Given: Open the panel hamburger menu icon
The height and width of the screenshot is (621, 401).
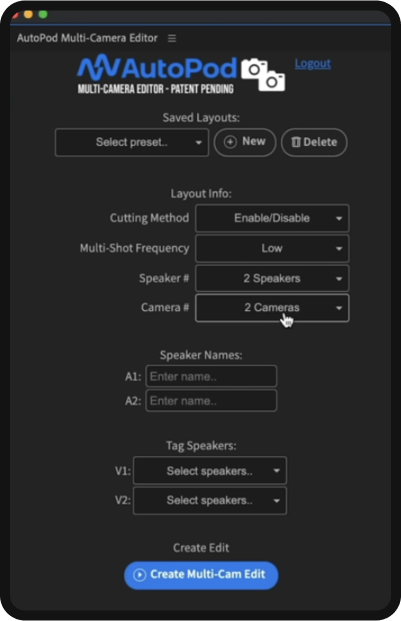Looking at the screenshot, I should pyautogui.click(x=172, y=38).
